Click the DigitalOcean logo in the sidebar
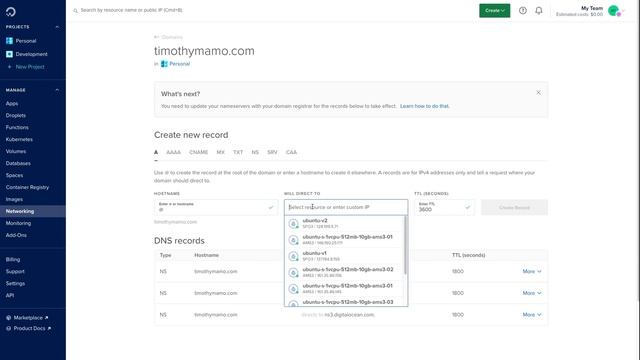The image size is (640, 360). (11, 11)
